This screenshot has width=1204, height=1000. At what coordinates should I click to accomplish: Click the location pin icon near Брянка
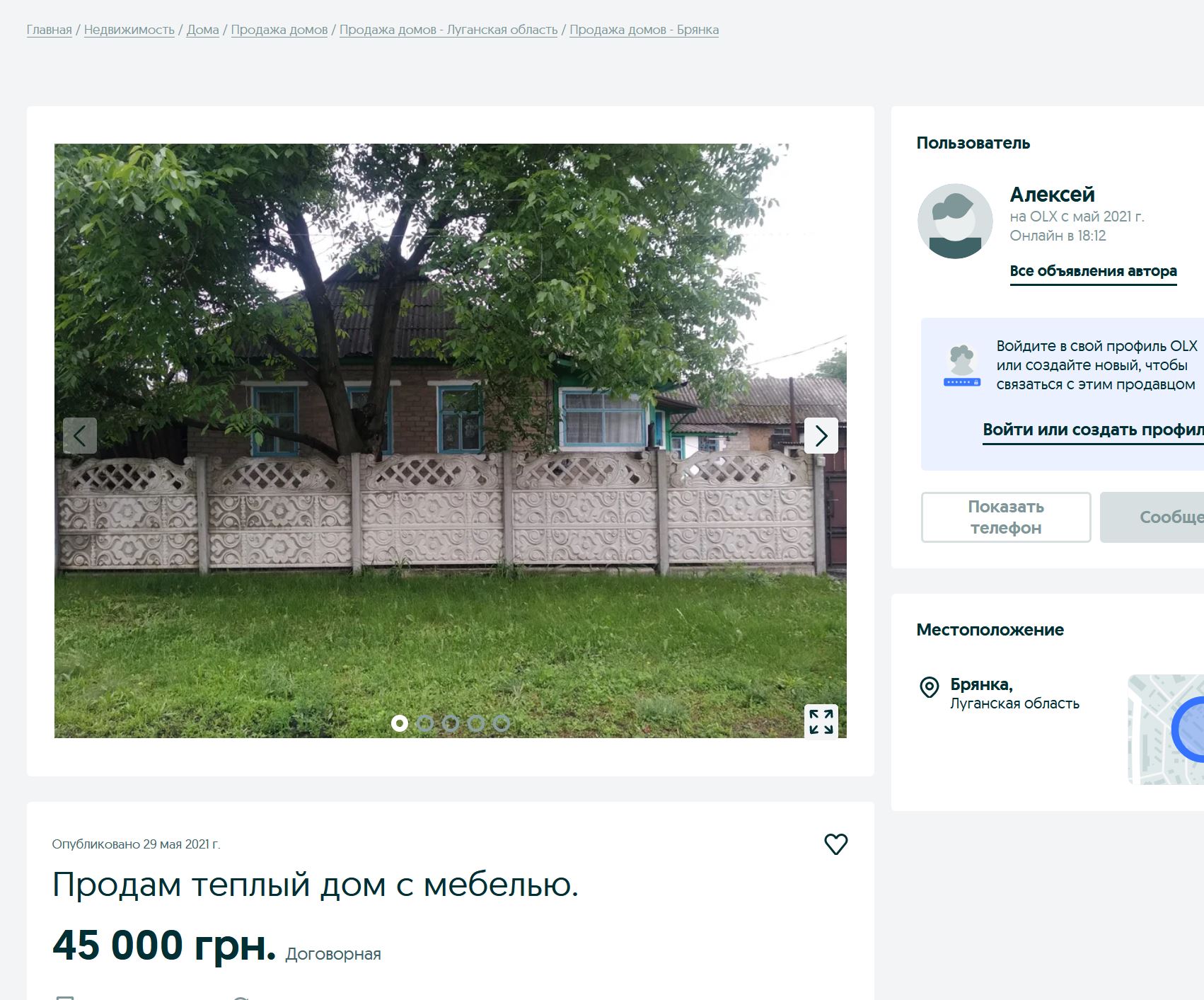pos(929,687)
